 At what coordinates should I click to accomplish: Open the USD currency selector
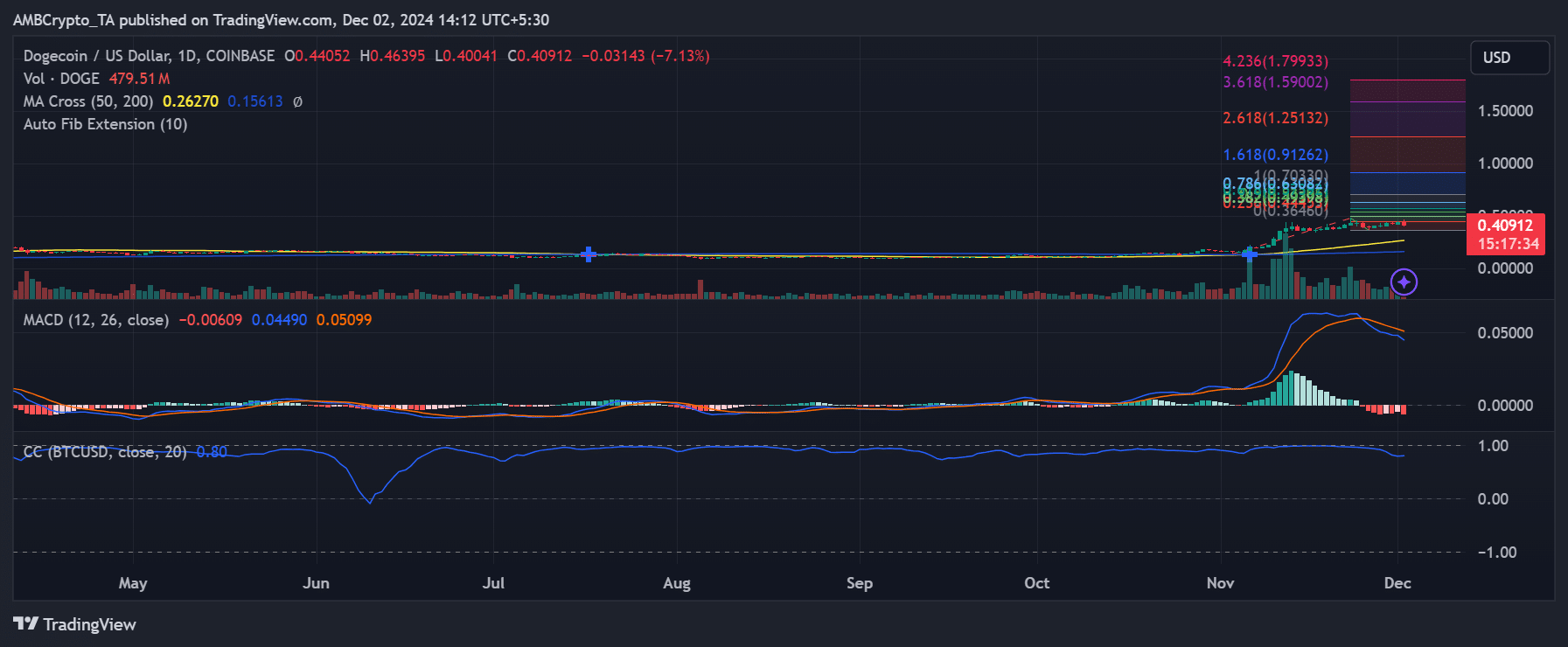click(1509, 58)
